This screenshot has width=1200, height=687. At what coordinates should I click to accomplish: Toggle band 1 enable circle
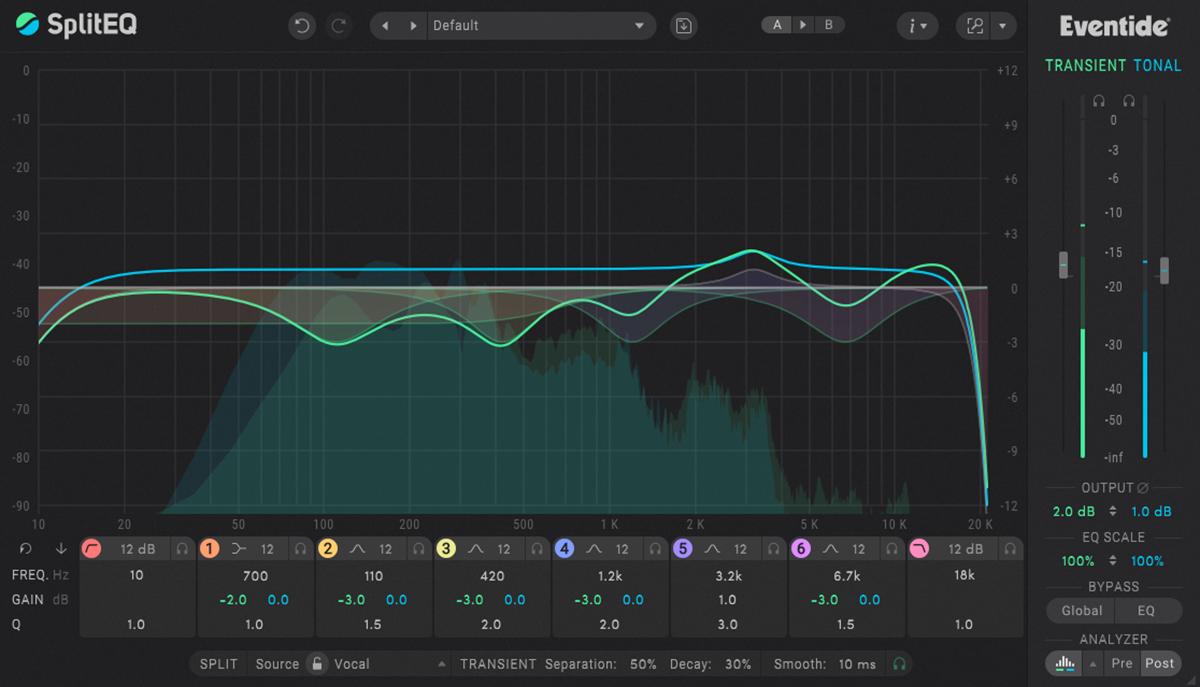tap(210, 548)
